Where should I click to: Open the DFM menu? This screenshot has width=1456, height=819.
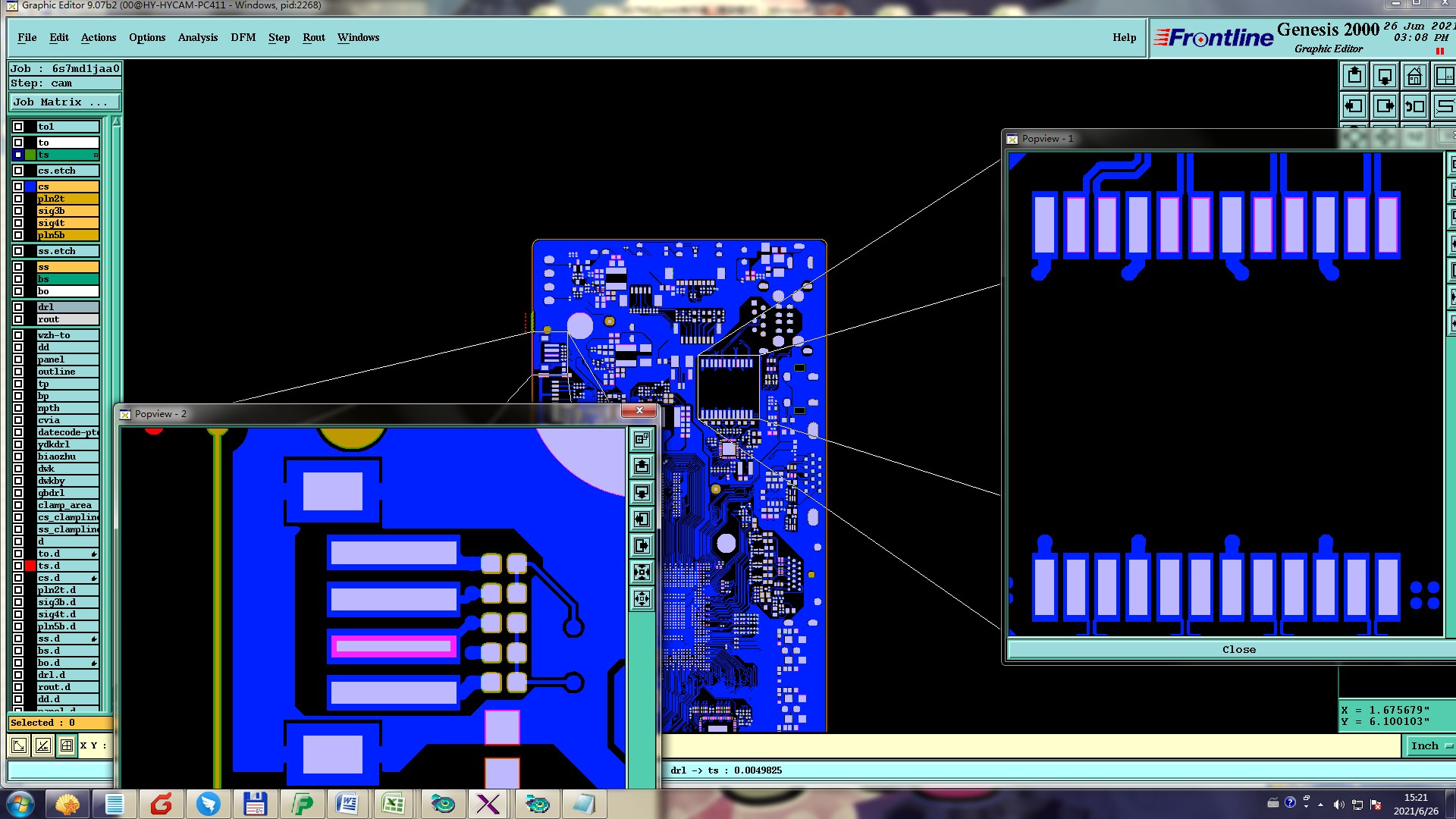point(243,37)
